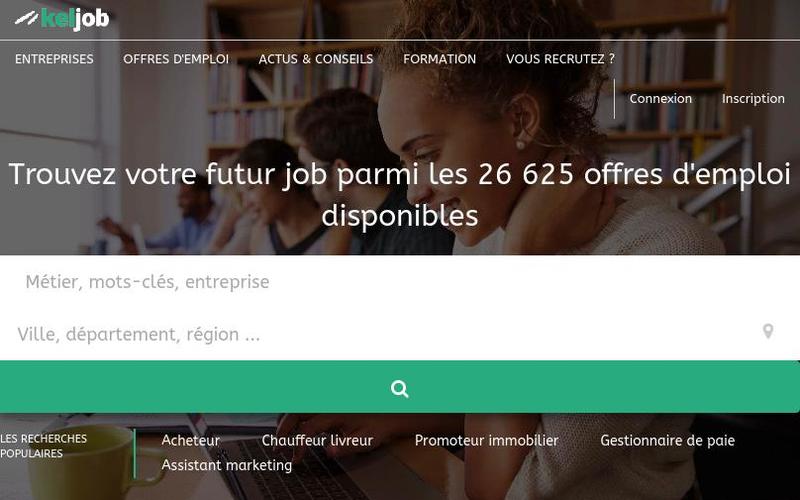Image resolution: width=800 pixels, height=500 pixels.
Task: Click the job offers headline text
Action: (x=400, y=194)
